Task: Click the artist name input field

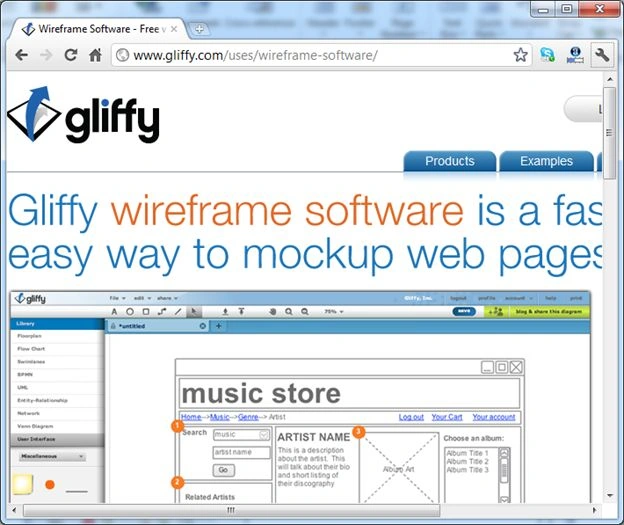Action: tap(242, 453)
